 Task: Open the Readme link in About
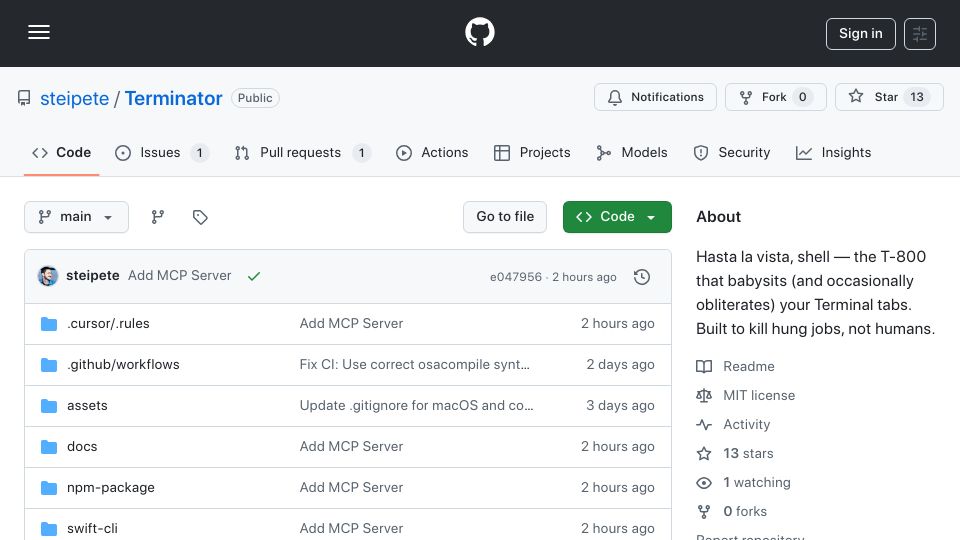[x=735, y=366]
